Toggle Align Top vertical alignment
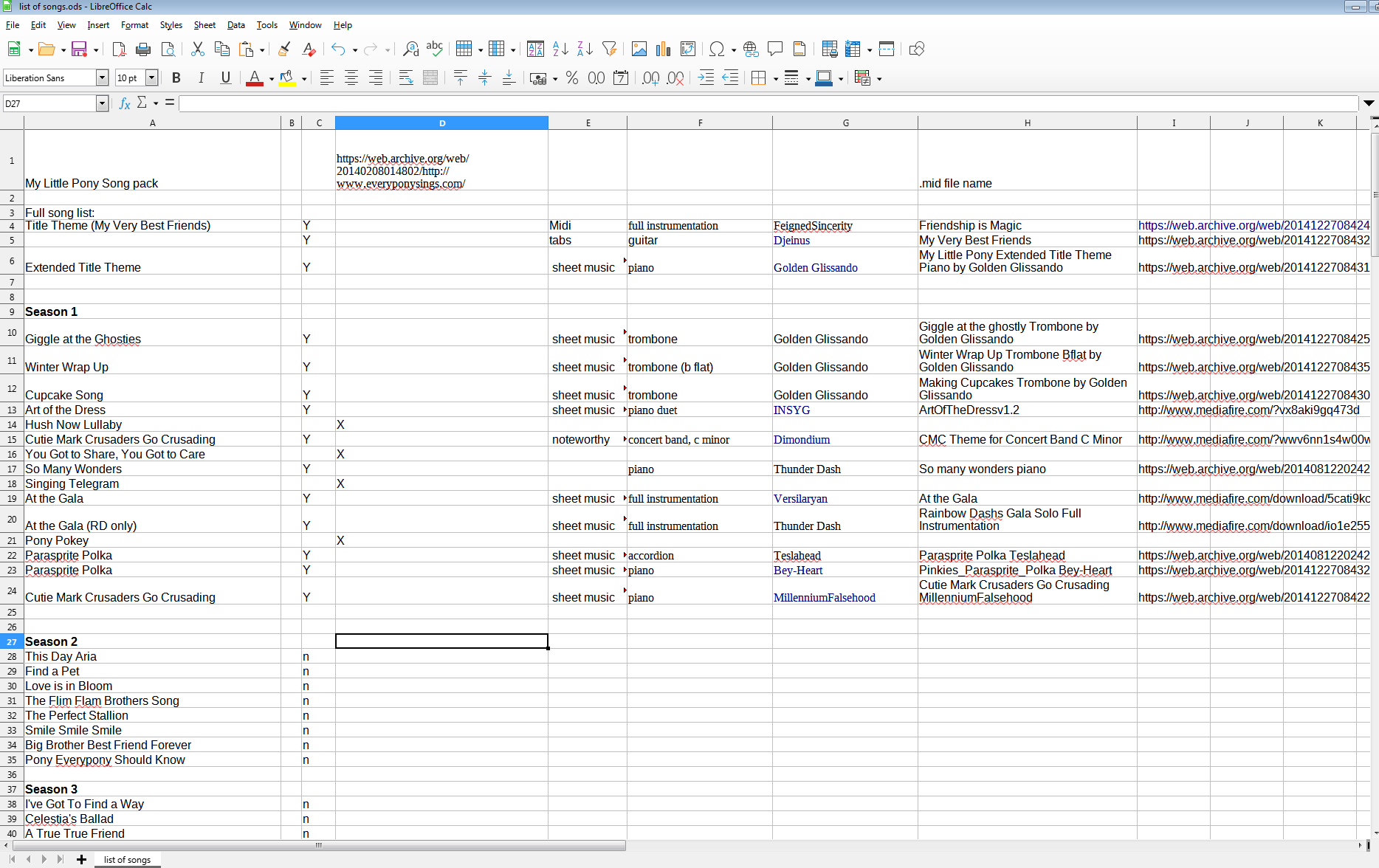The image size is (1379, 868). pyautogui.click(x=461, y=78)
